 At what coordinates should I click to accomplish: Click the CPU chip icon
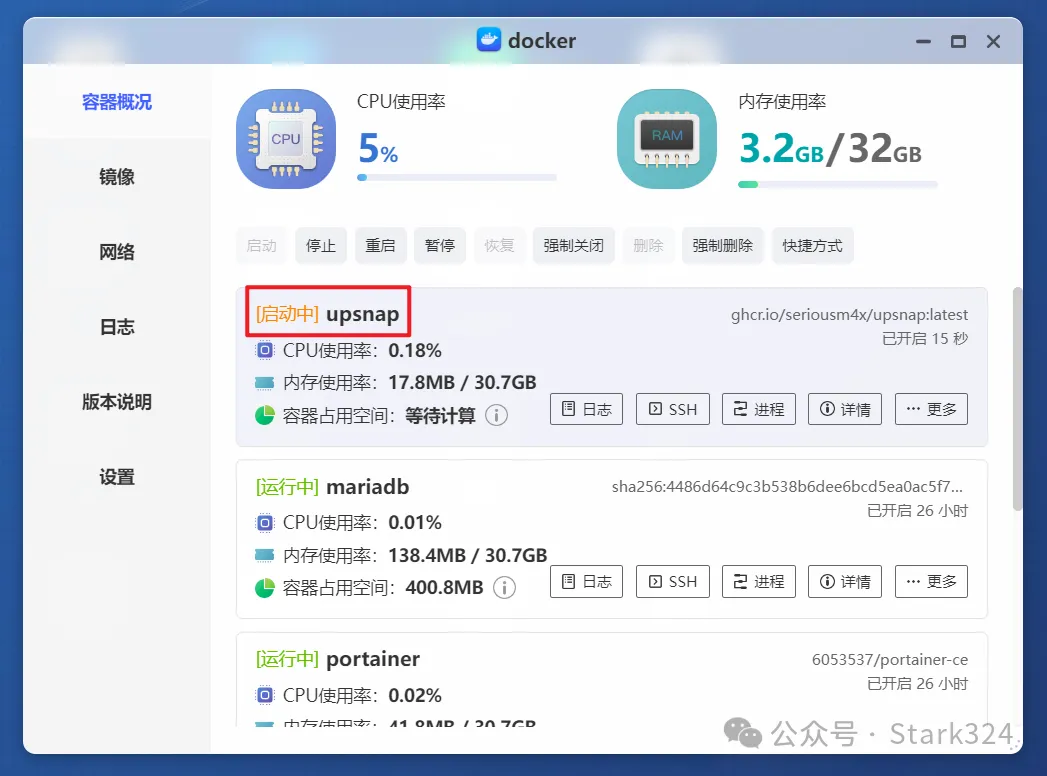click(x=286, y=139)
